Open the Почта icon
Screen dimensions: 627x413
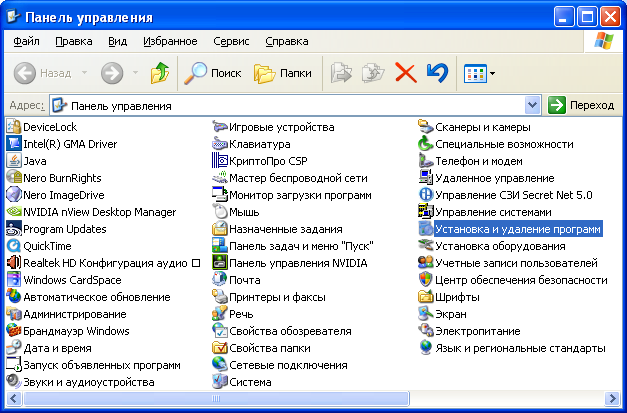coord(220,279)
